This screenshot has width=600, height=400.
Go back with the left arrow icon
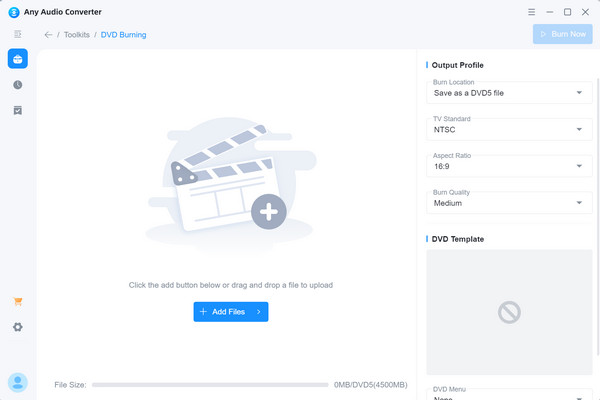48,35
